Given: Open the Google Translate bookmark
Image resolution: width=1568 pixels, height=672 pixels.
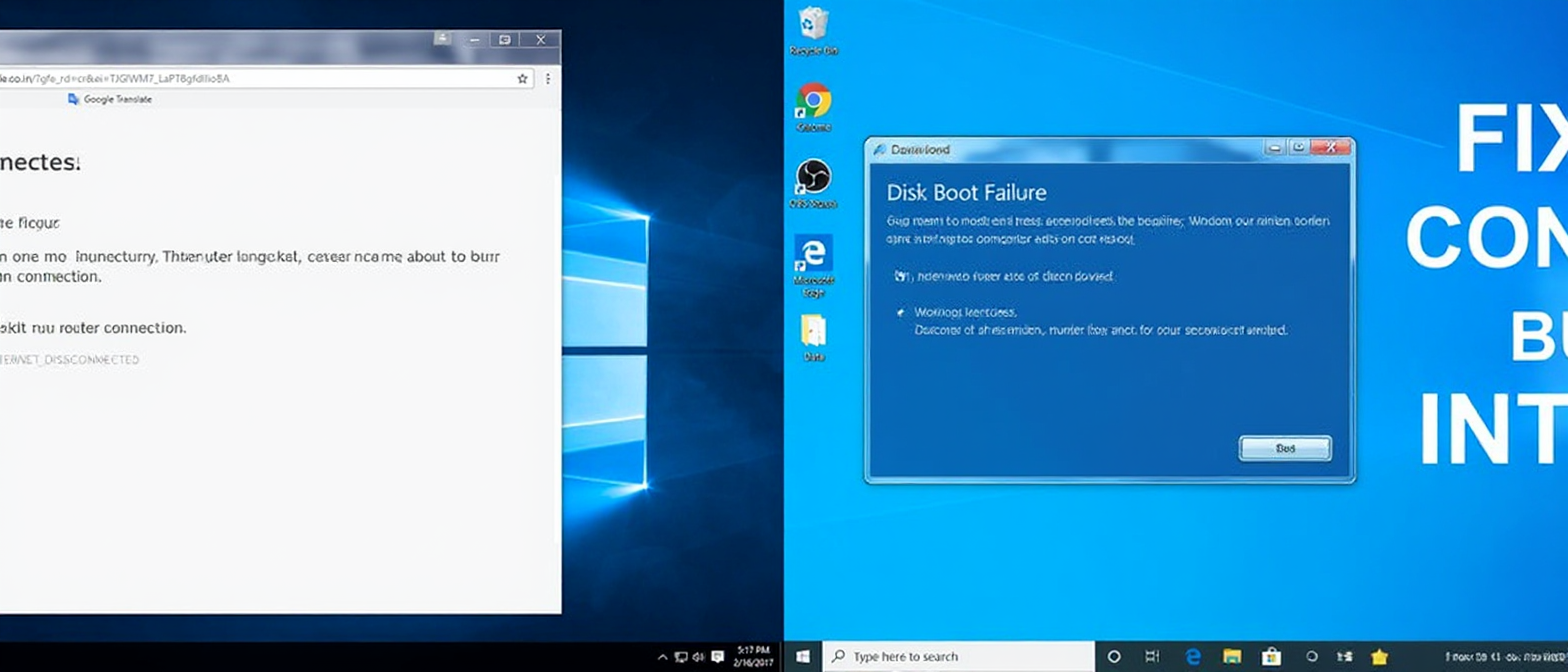Looking at the screenshot, I should [110, 99].
